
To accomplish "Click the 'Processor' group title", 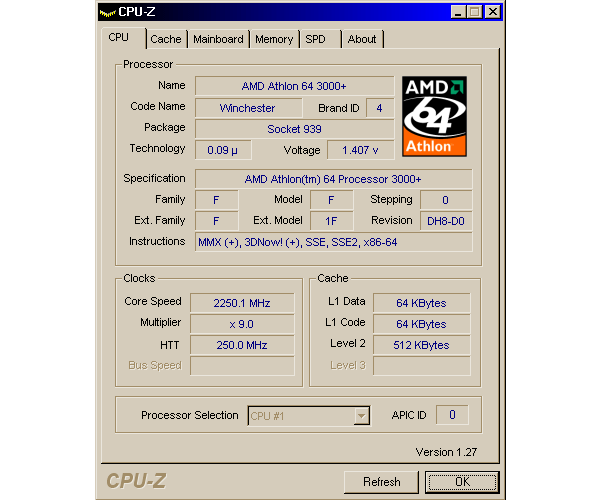I will (x=148, y=64).
